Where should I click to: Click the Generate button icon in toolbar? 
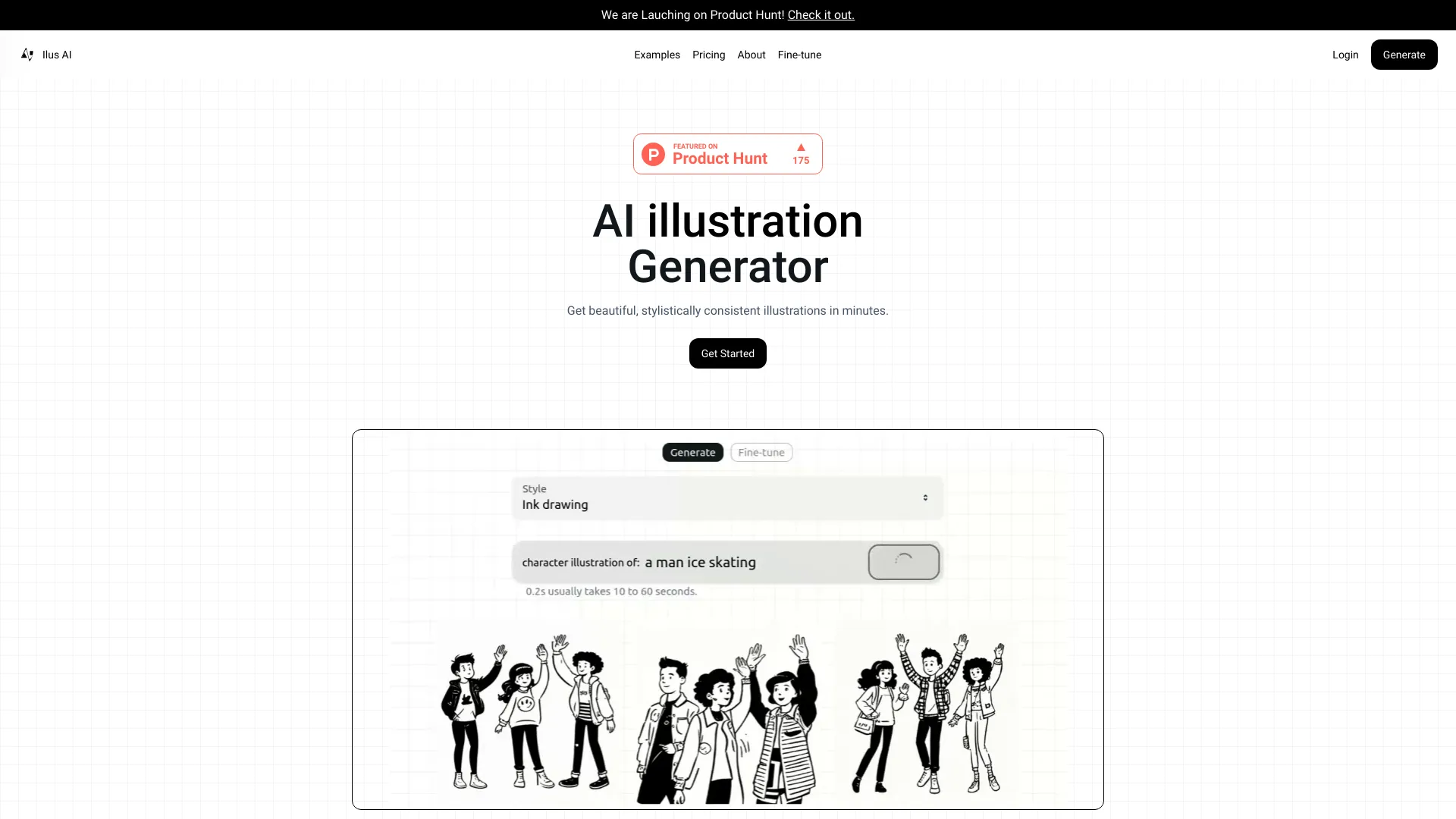(x=1404, y=54)
